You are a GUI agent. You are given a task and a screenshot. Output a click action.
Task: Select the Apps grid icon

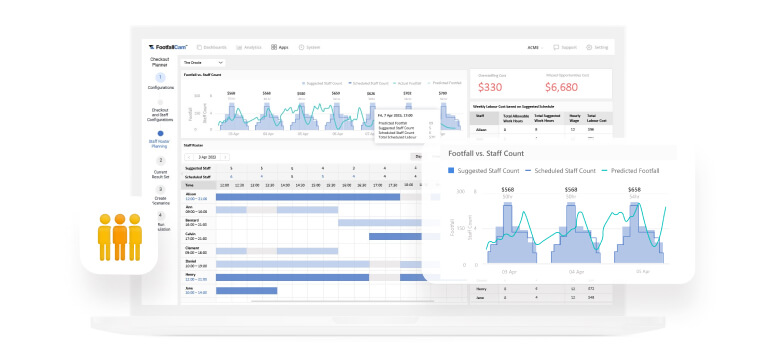274,48
